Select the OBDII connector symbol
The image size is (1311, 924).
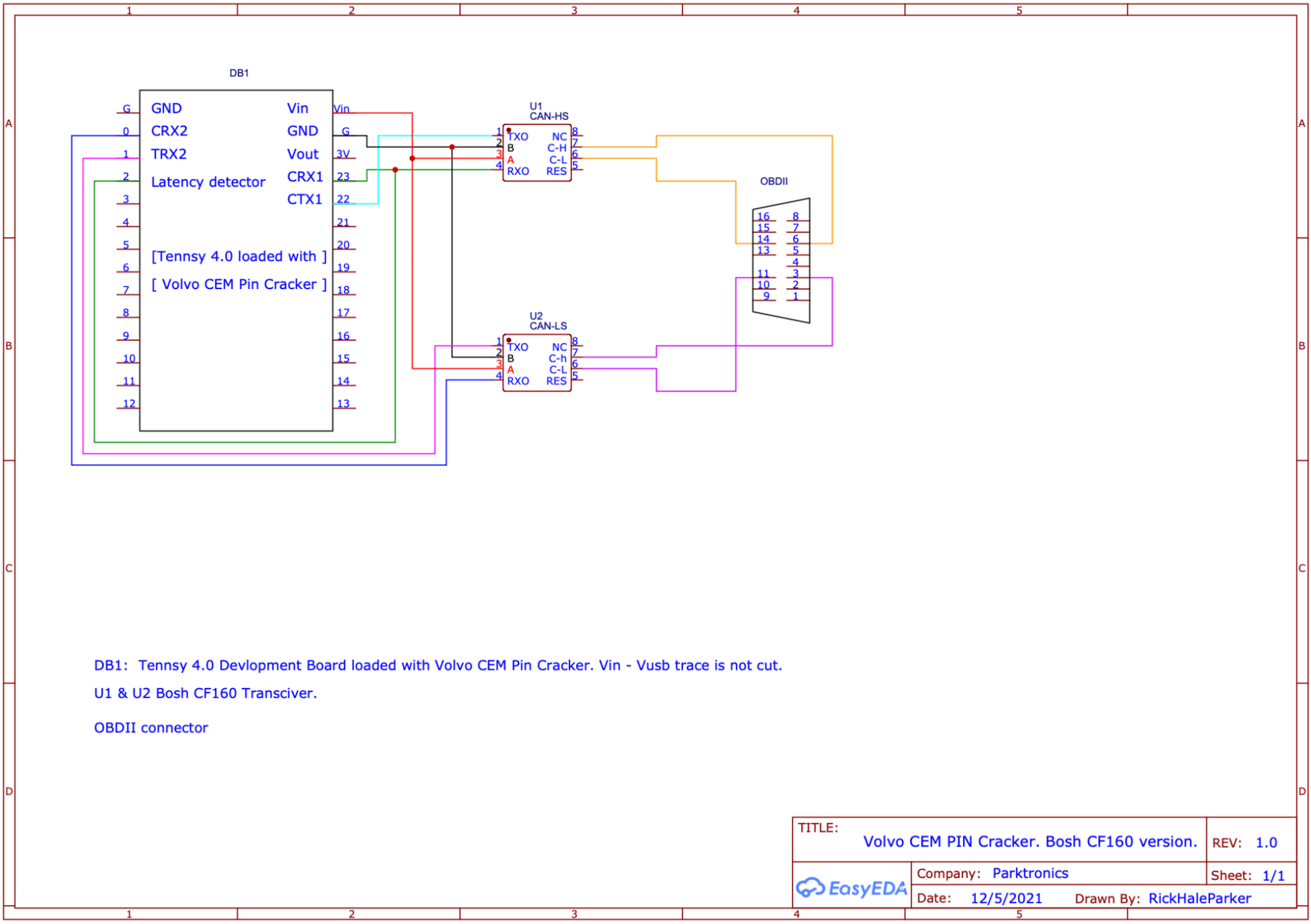(780, 260)
